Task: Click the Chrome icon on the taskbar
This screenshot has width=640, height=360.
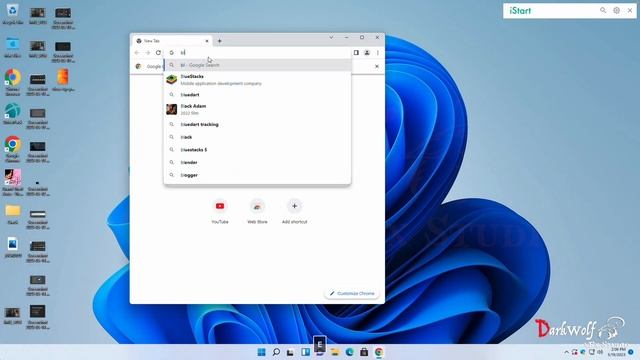Action: [379, 352]
